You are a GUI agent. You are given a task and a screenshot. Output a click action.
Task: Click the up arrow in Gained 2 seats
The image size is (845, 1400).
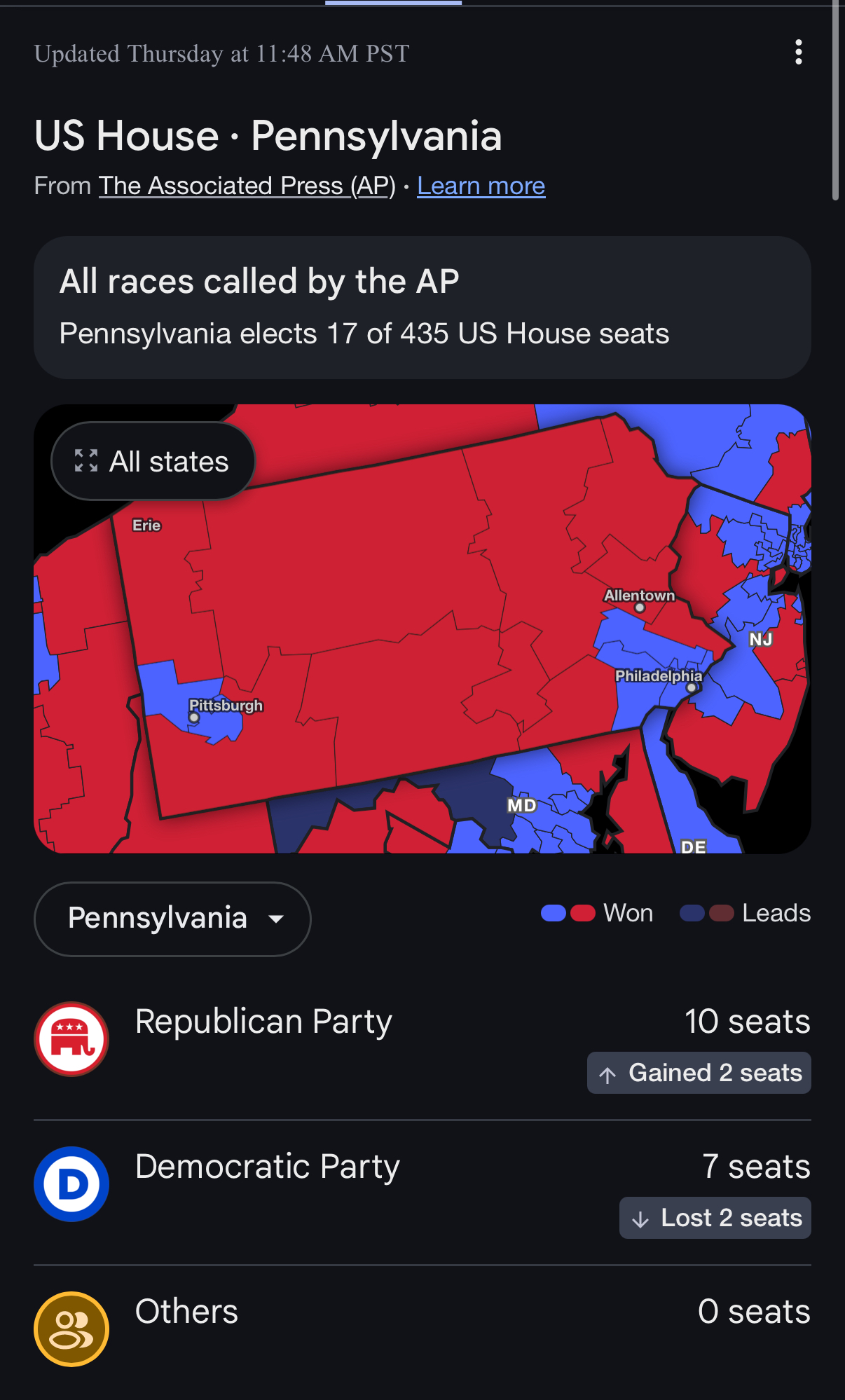607,1074
